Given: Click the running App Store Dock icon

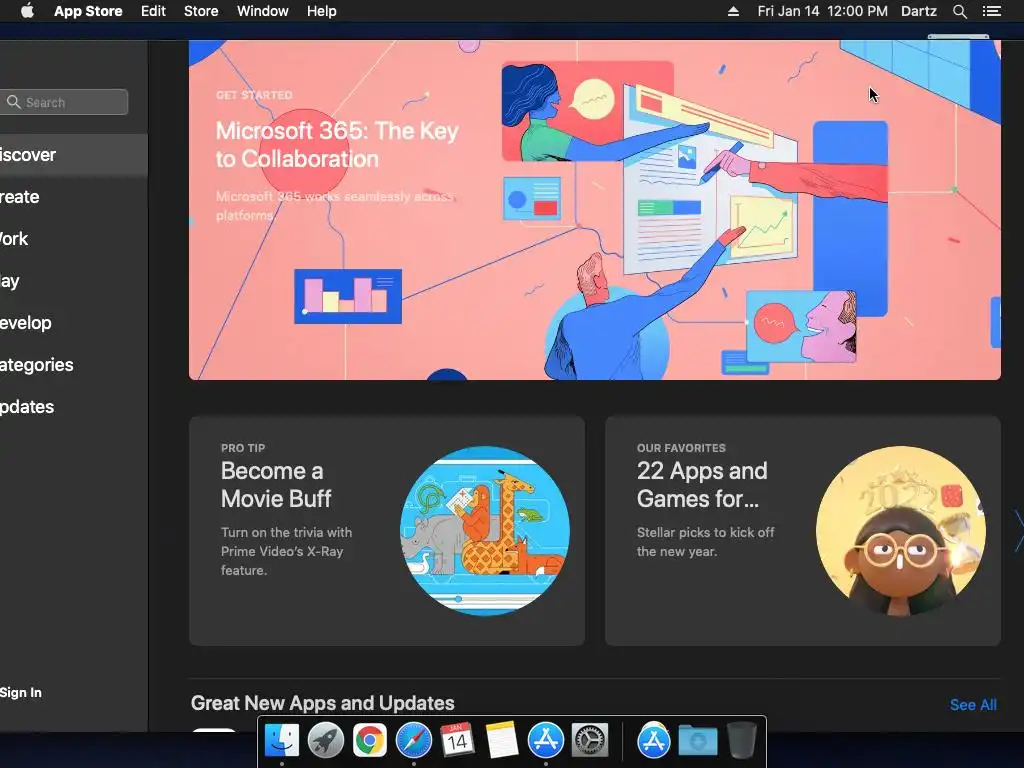Looking at the screenshot, I should pos(545,741).
